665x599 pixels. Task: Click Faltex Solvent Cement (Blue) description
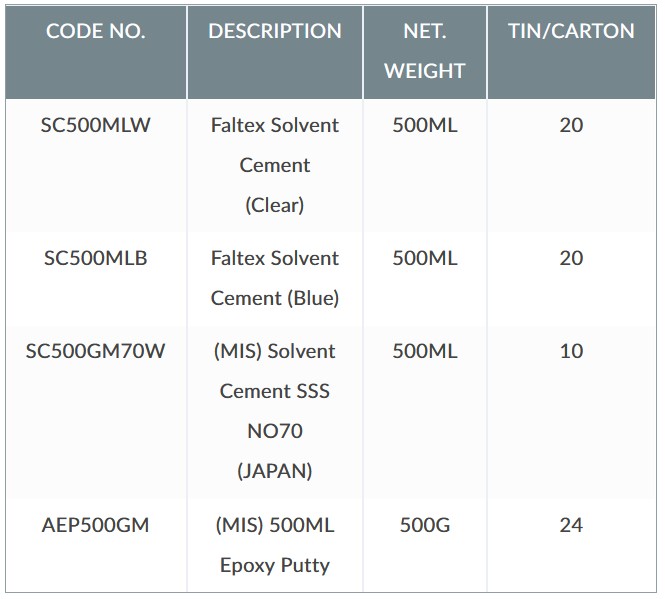(275, 278)
